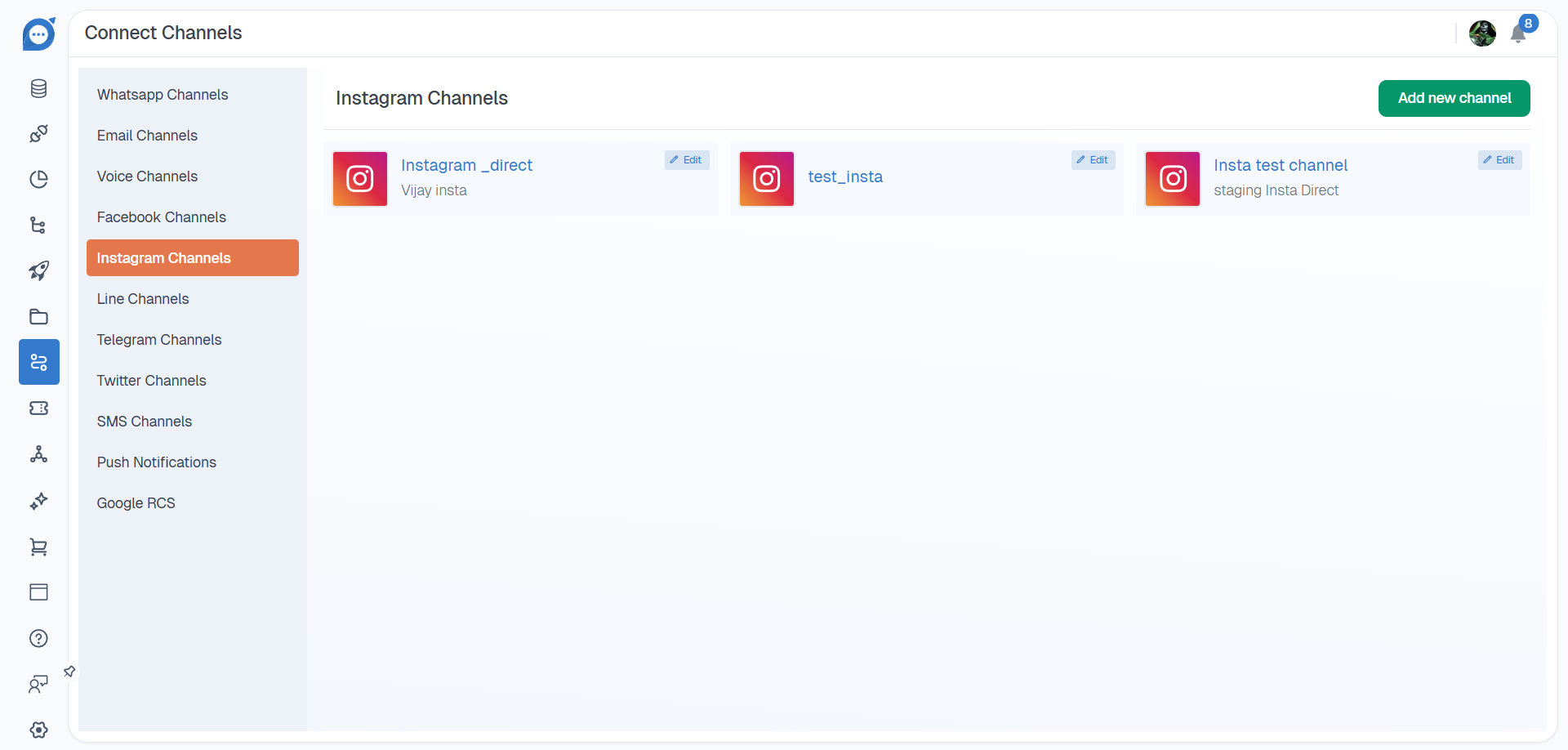Click the pin sidebar icon
The height and width of the screenshot is (750, 1568).
(x=69, y=672)
